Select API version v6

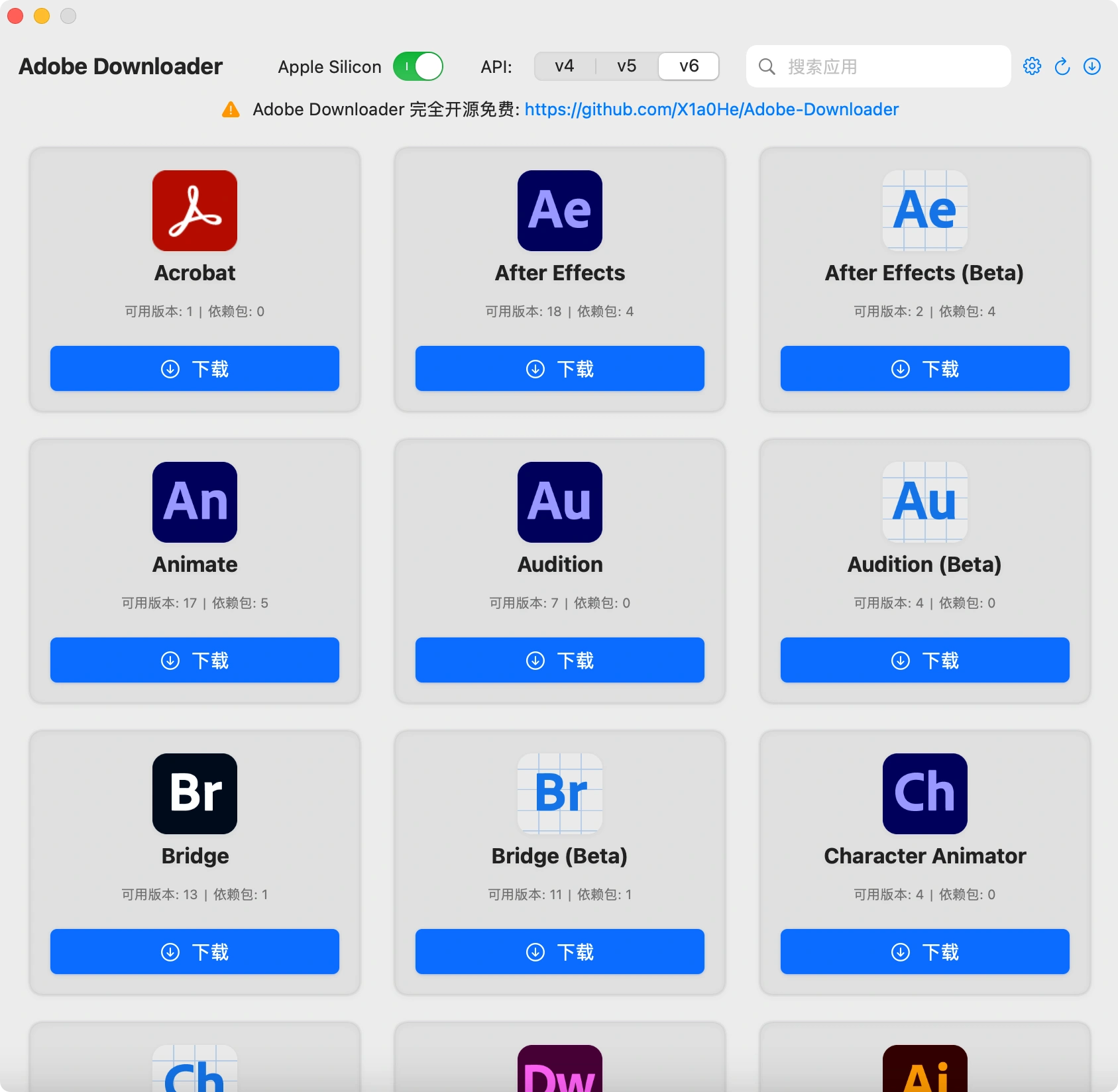(x=689, y=66)
